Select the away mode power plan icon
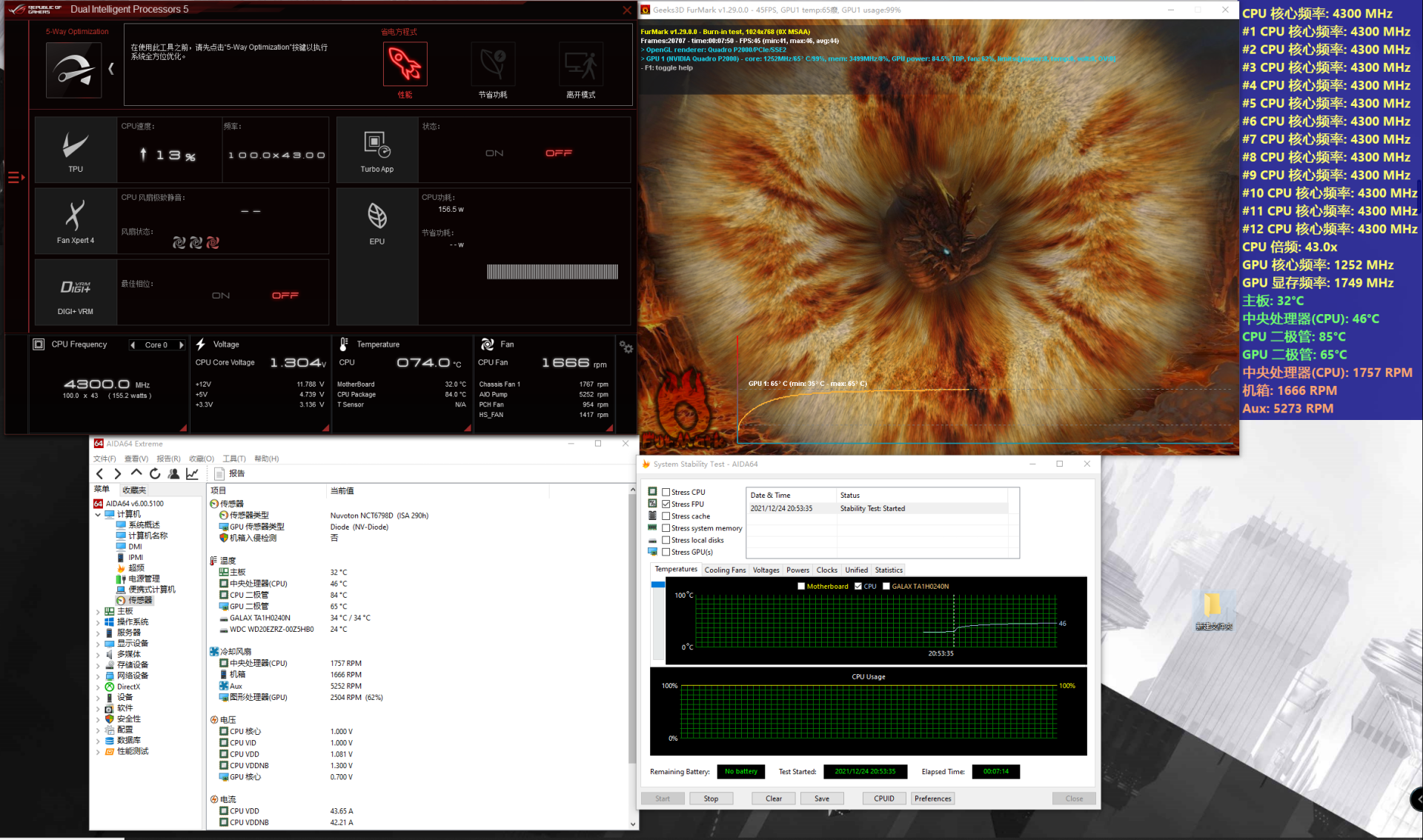The image size is (1423, 840). coord(581,64)
